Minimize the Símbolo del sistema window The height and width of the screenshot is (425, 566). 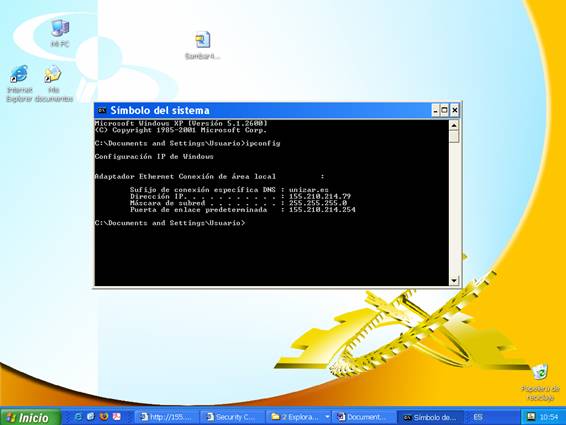(436, 110)
